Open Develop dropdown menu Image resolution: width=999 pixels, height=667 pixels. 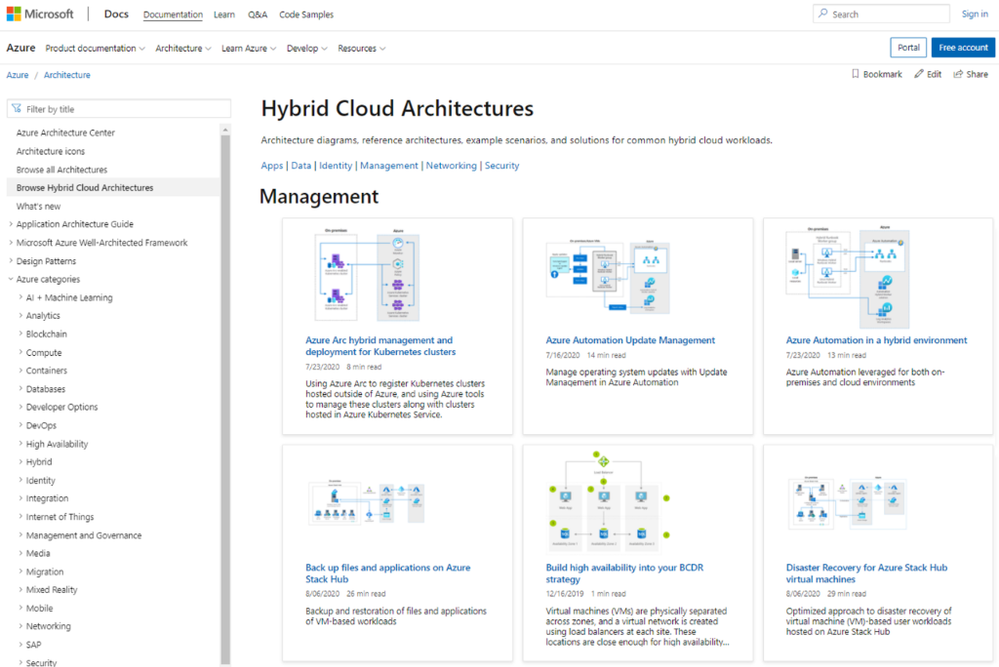coord(306,48)
